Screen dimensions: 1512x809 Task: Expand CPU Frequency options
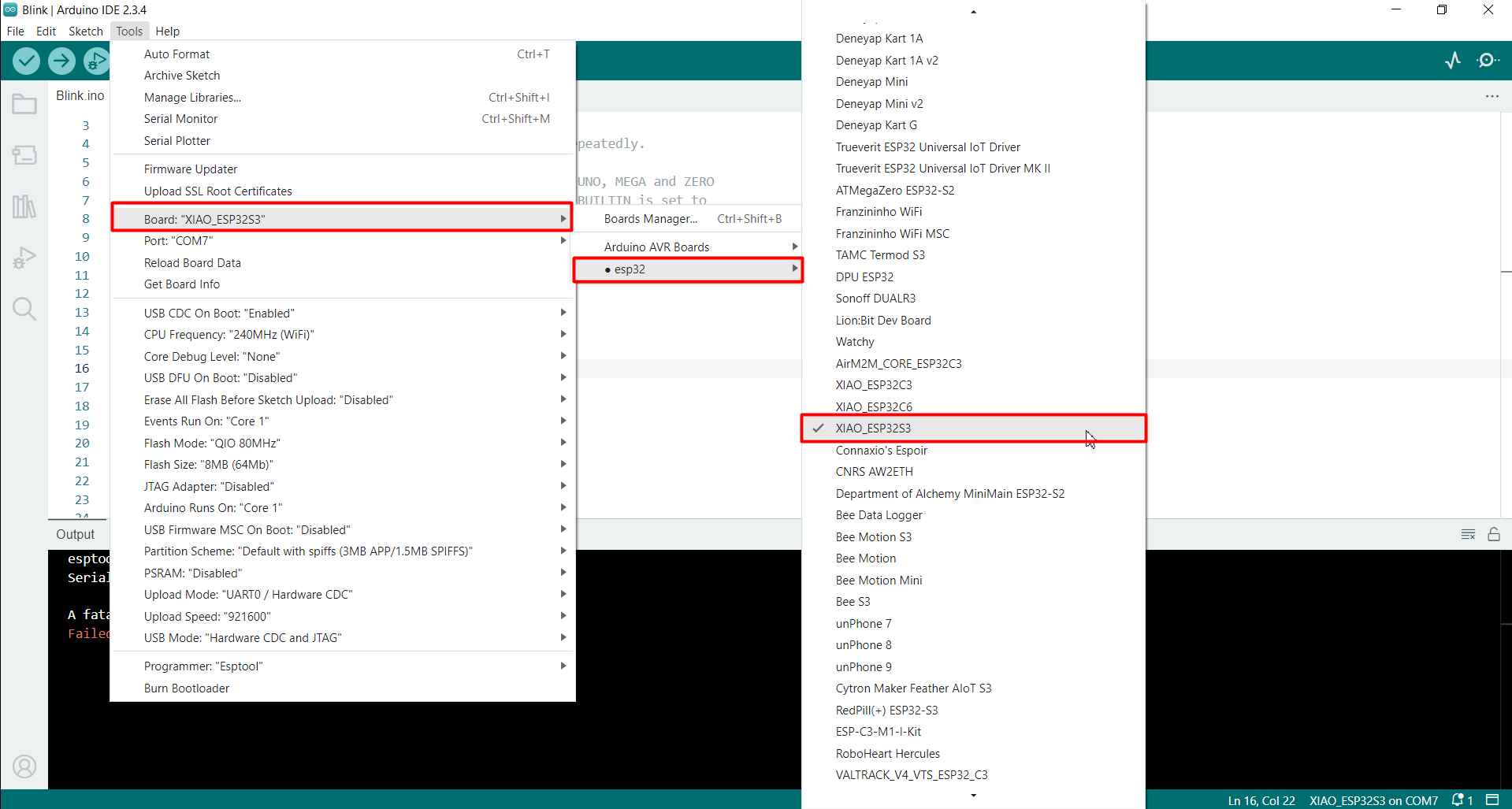[343, 335]
